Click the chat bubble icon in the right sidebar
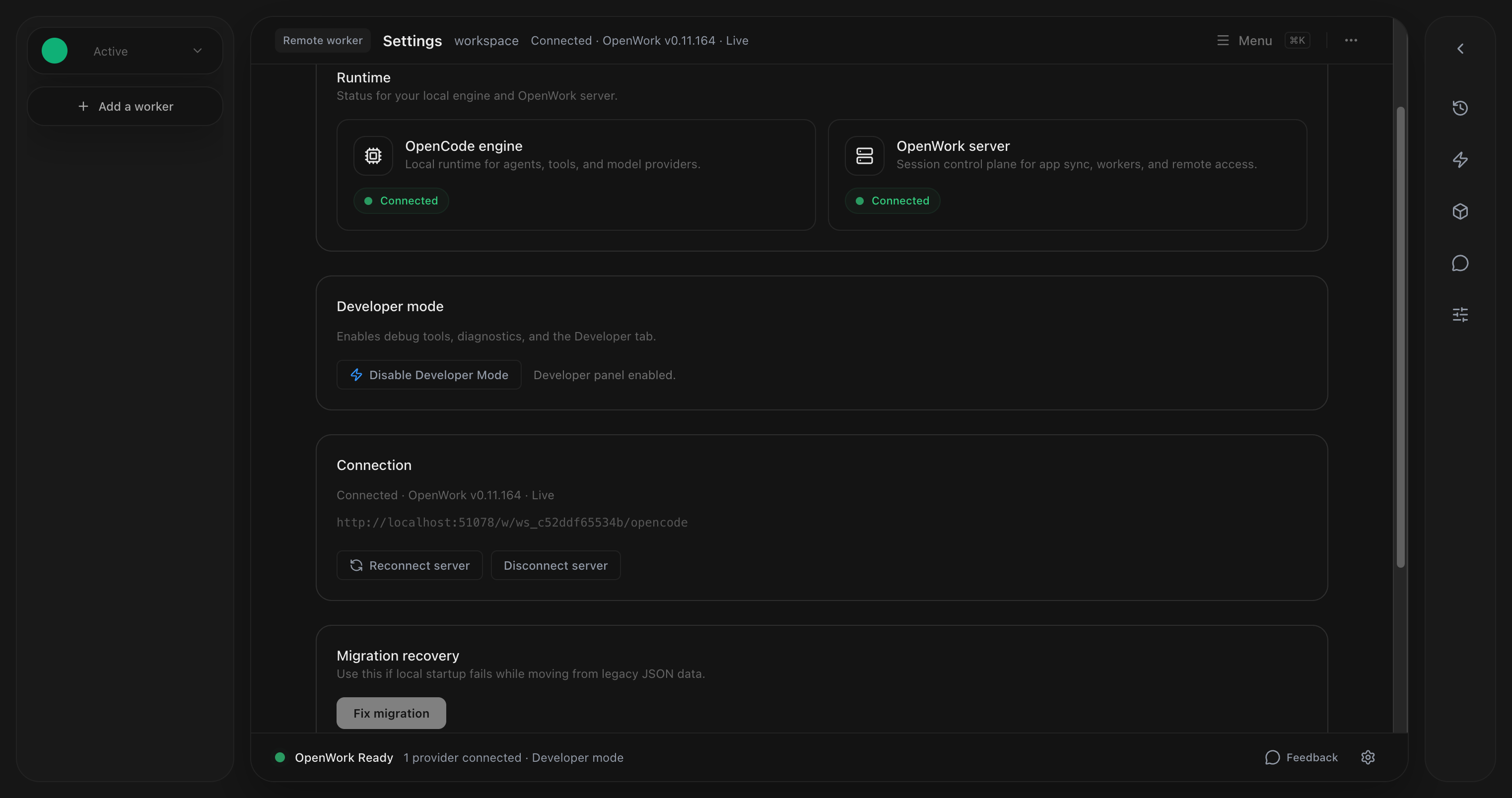This screenshot has height=798, width=1512. (x=1460, y=263)
